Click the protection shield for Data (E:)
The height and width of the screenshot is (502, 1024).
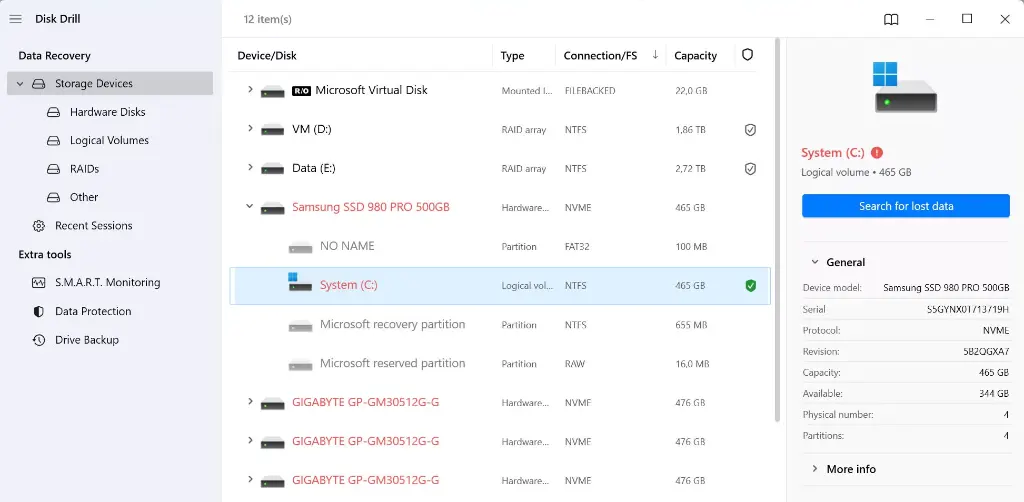(750, 169)
